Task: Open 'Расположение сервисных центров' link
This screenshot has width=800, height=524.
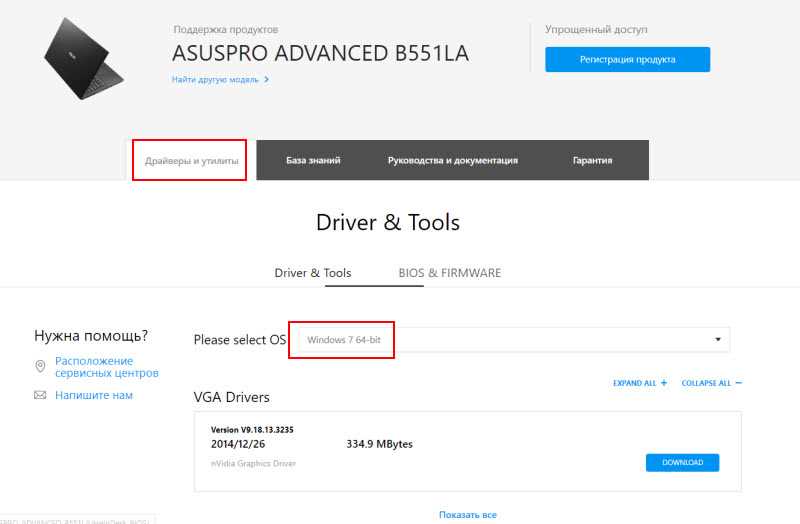Action: (107, 367)
